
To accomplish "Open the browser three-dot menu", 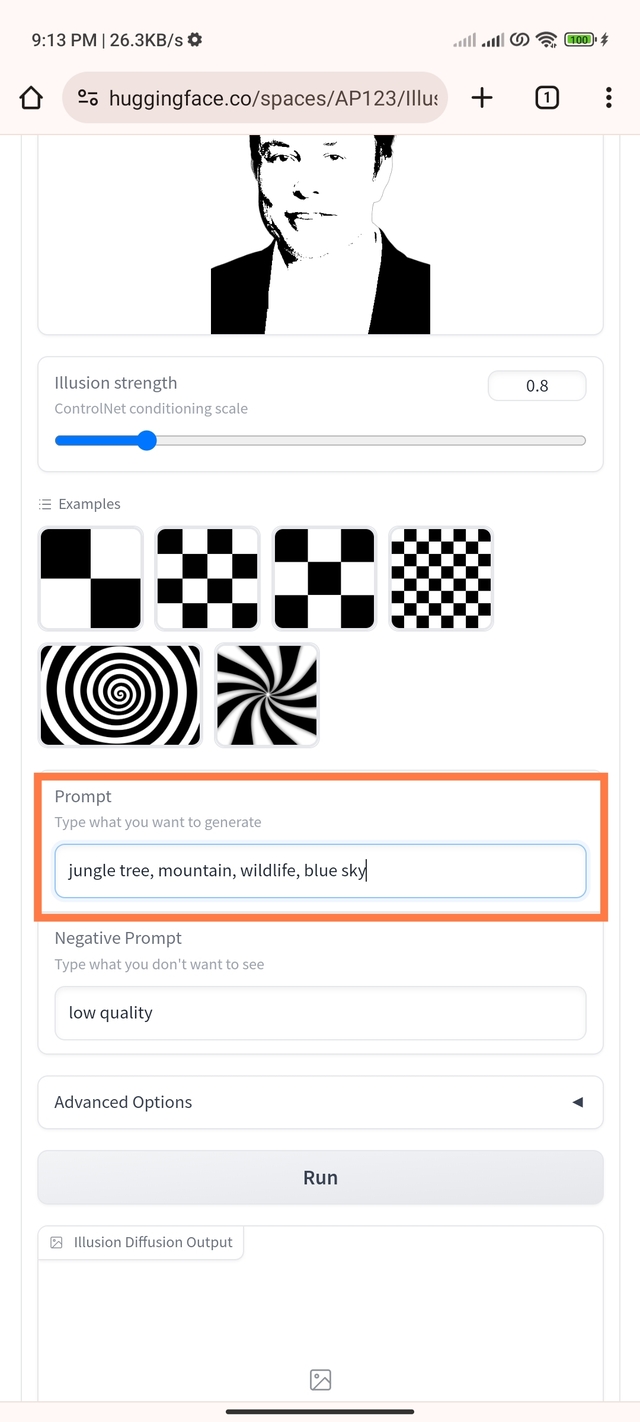I will point(609,97).
